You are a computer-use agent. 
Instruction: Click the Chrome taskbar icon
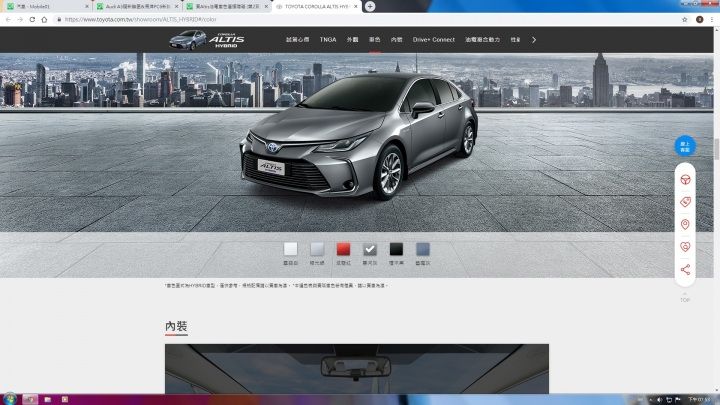[30, 399]
